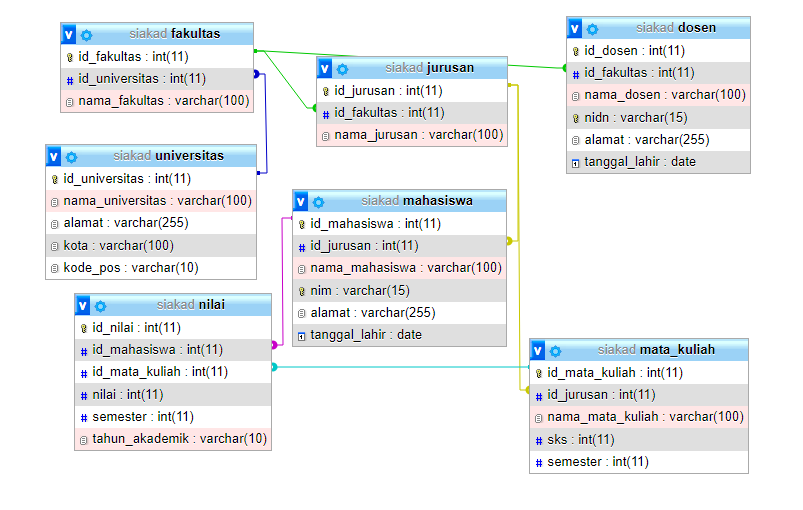Click the key icon beside id_jurusan in jurusan
This screenshot has width=803, height=510.
pos(326,92)
